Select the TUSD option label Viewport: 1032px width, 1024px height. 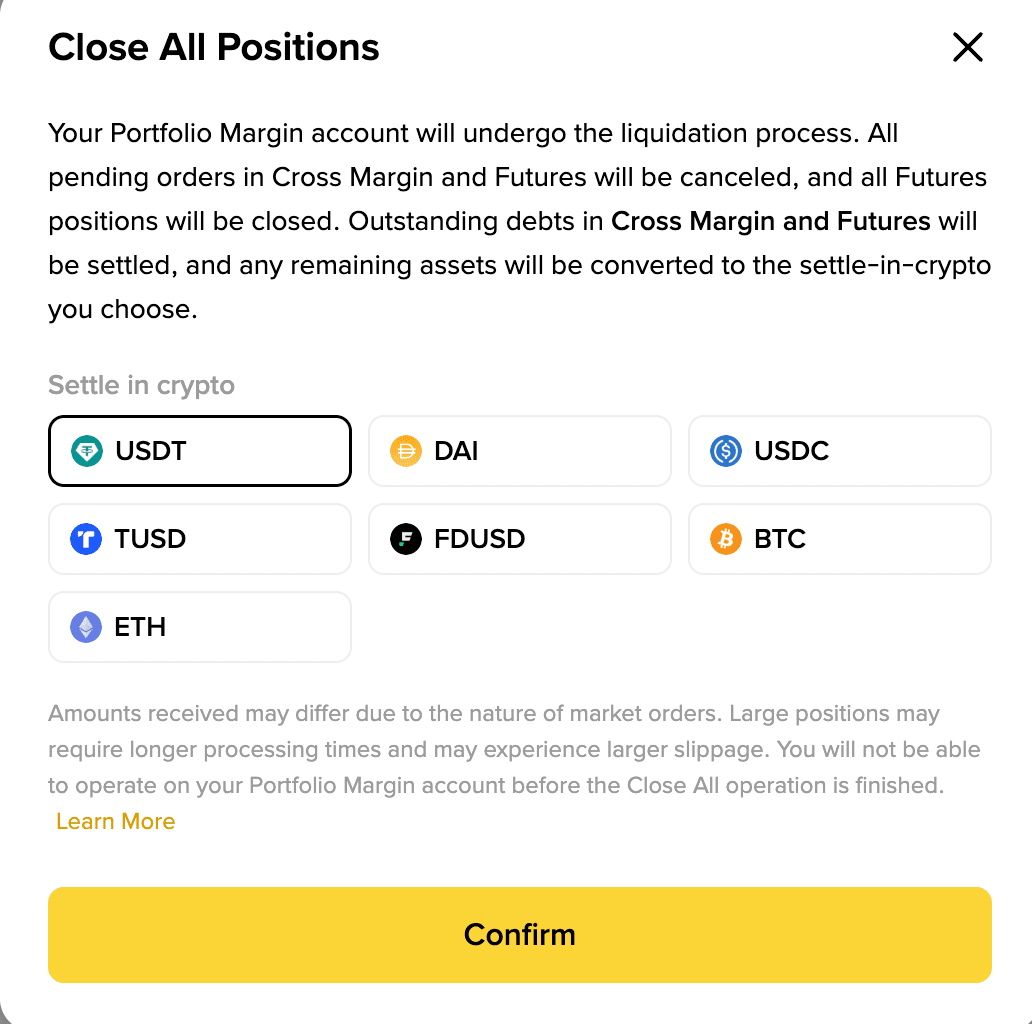(150, 539)
